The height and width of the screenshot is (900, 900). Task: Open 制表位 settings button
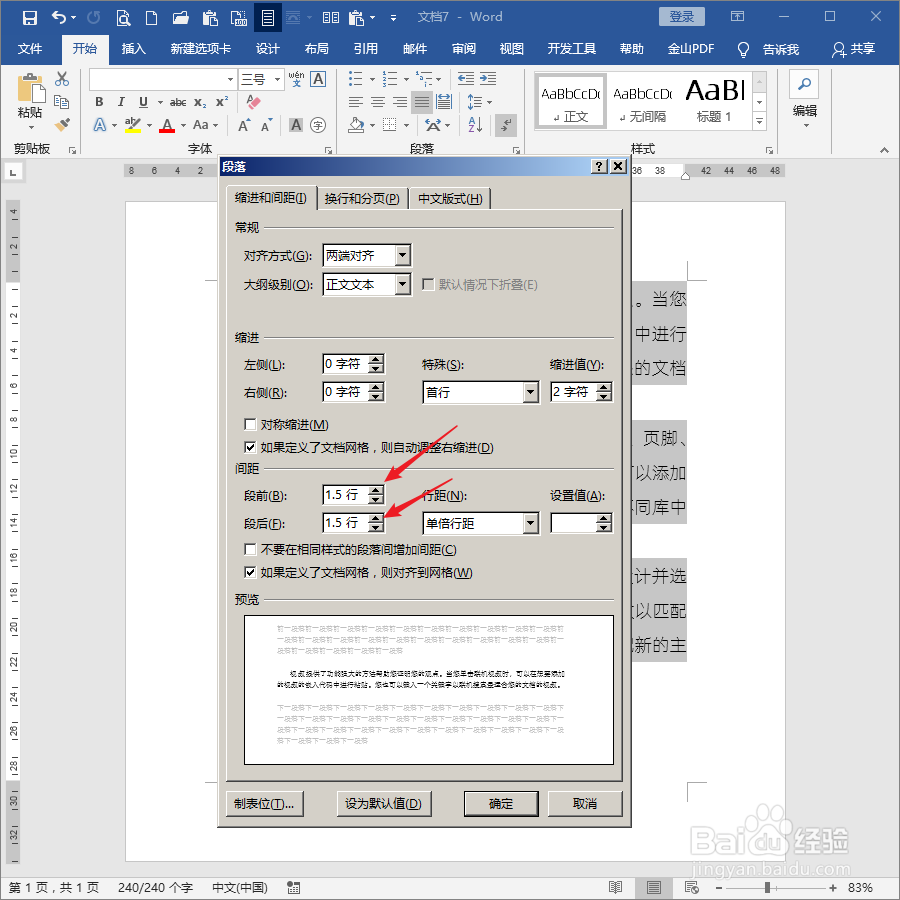coord(265,804)
